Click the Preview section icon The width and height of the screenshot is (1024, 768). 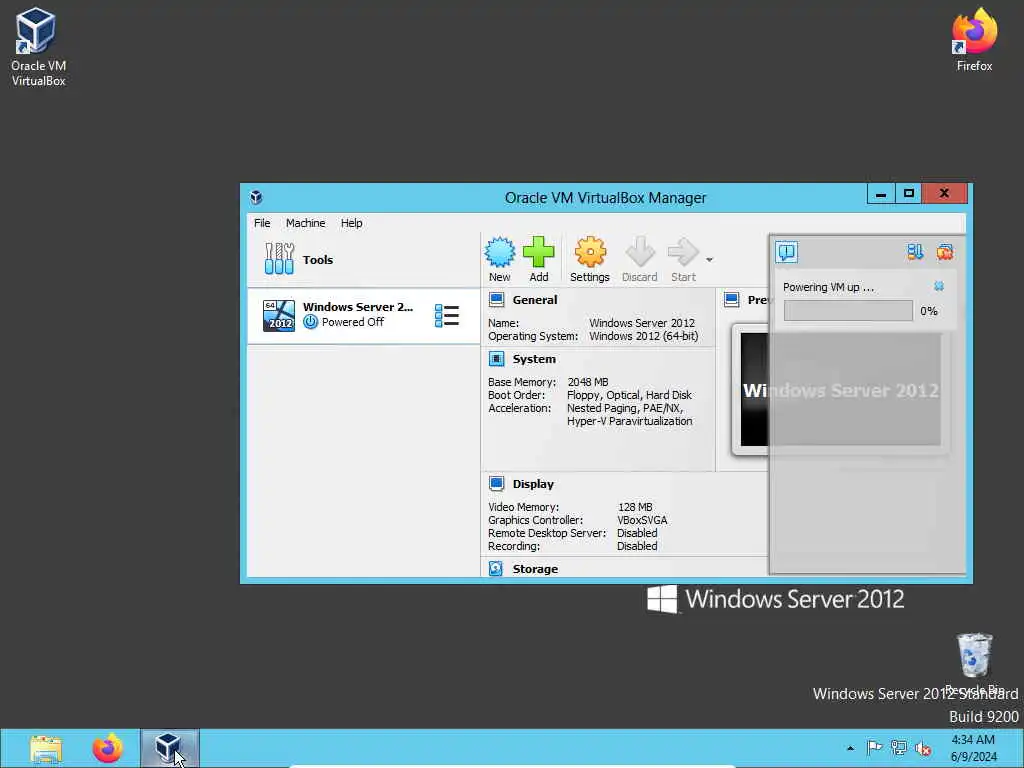pos(731,300)
